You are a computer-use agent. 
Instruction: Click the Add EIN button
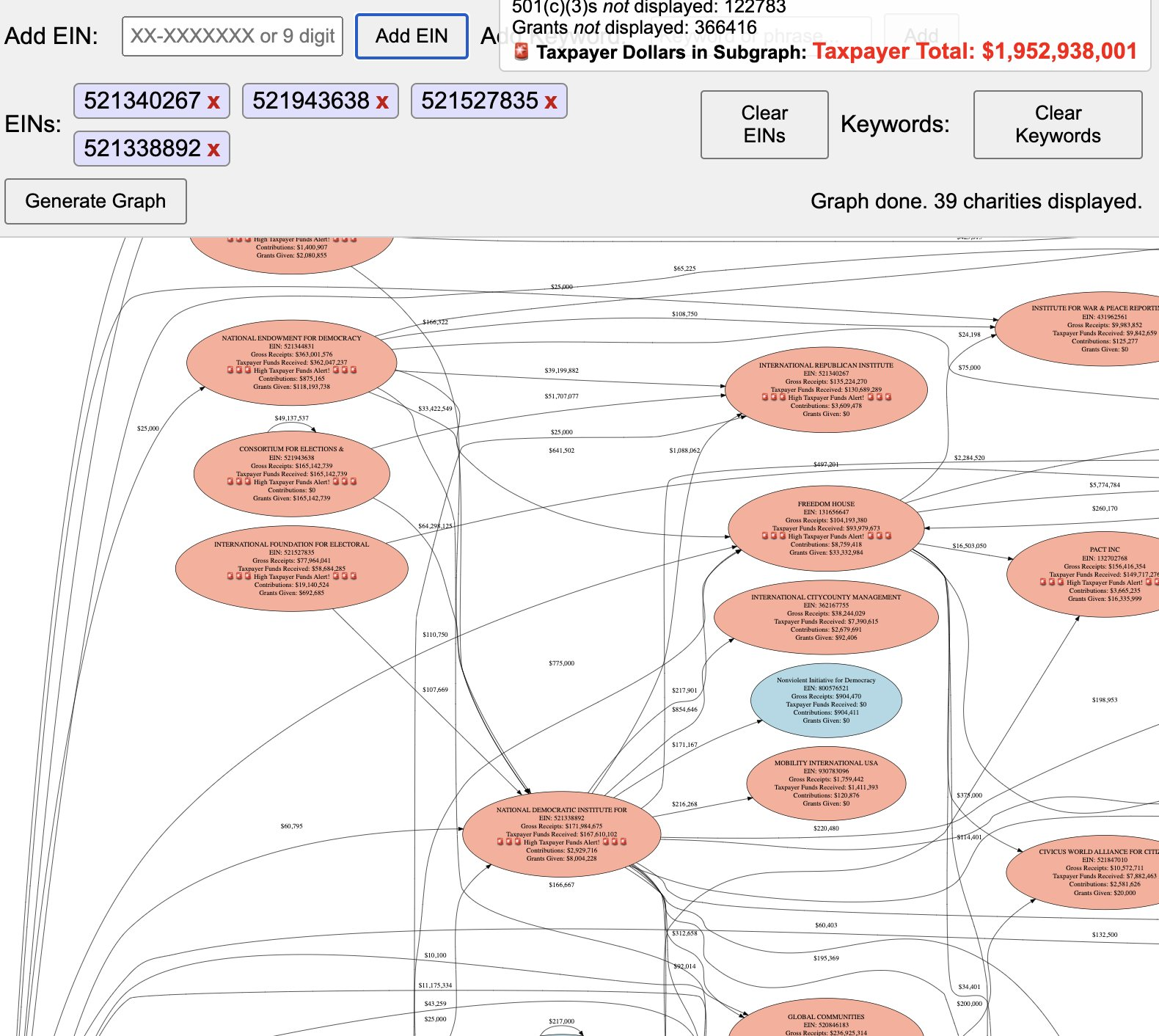point(412,36)
